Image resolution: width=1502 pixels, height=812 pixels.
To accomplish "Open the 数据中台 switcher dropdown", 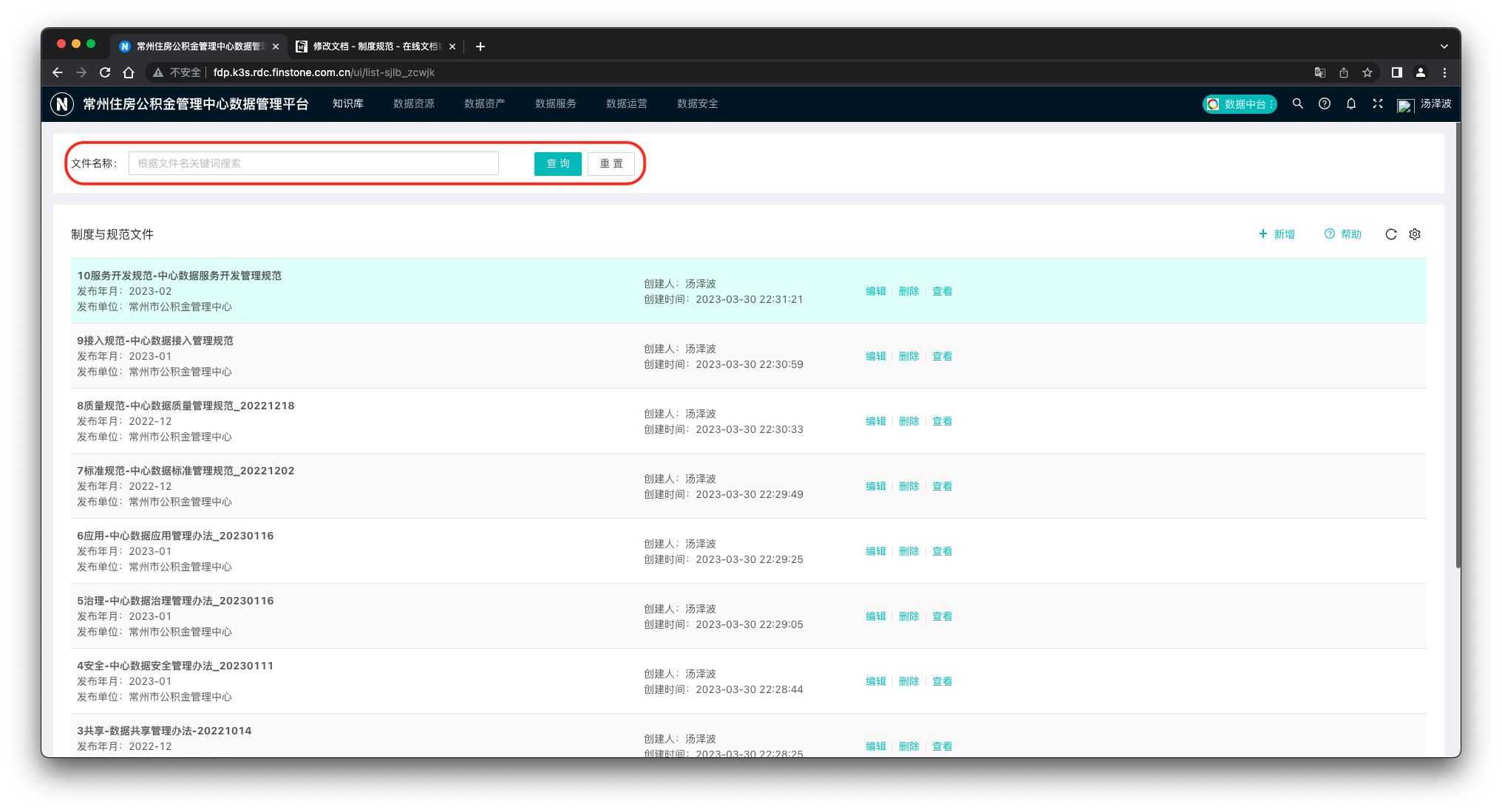I will coord(1240,104).
